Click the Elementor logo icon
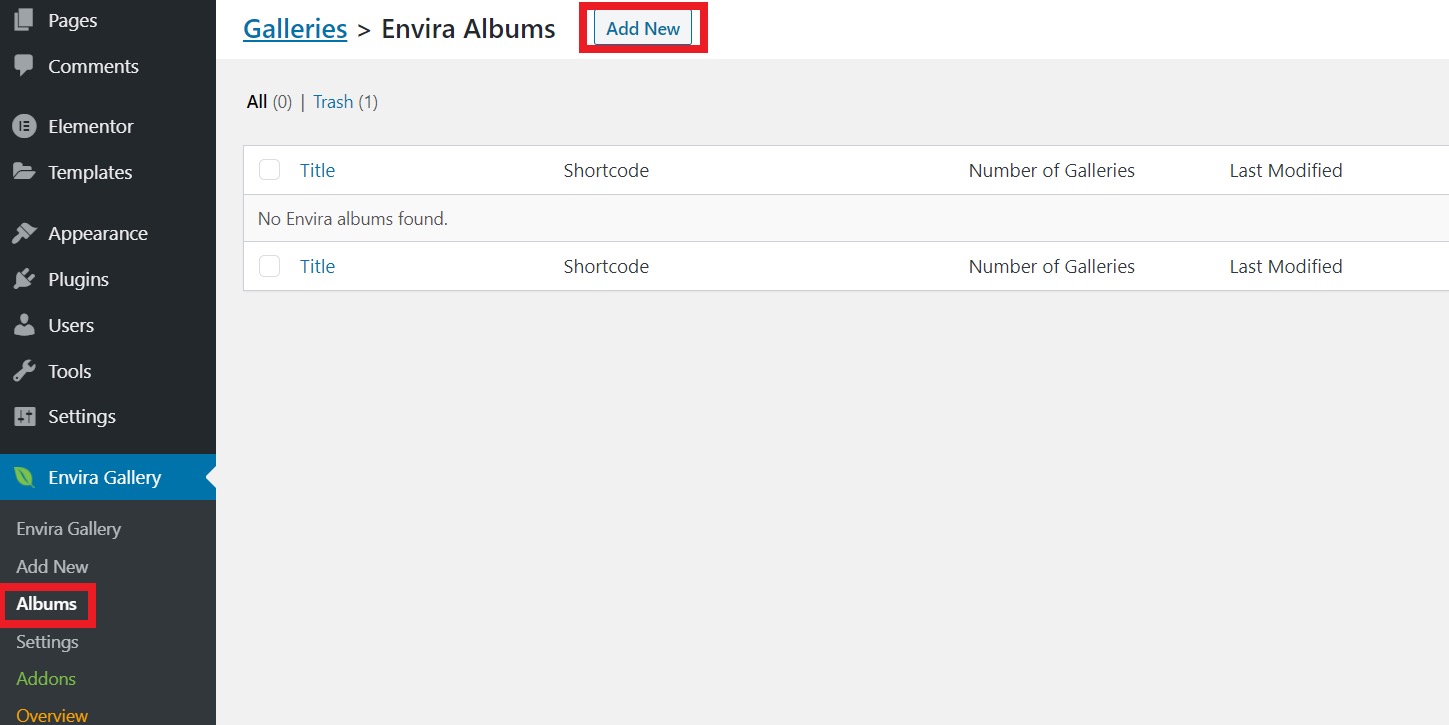The height and width of the screenshot is (725, 1449). tap(24, 126)
